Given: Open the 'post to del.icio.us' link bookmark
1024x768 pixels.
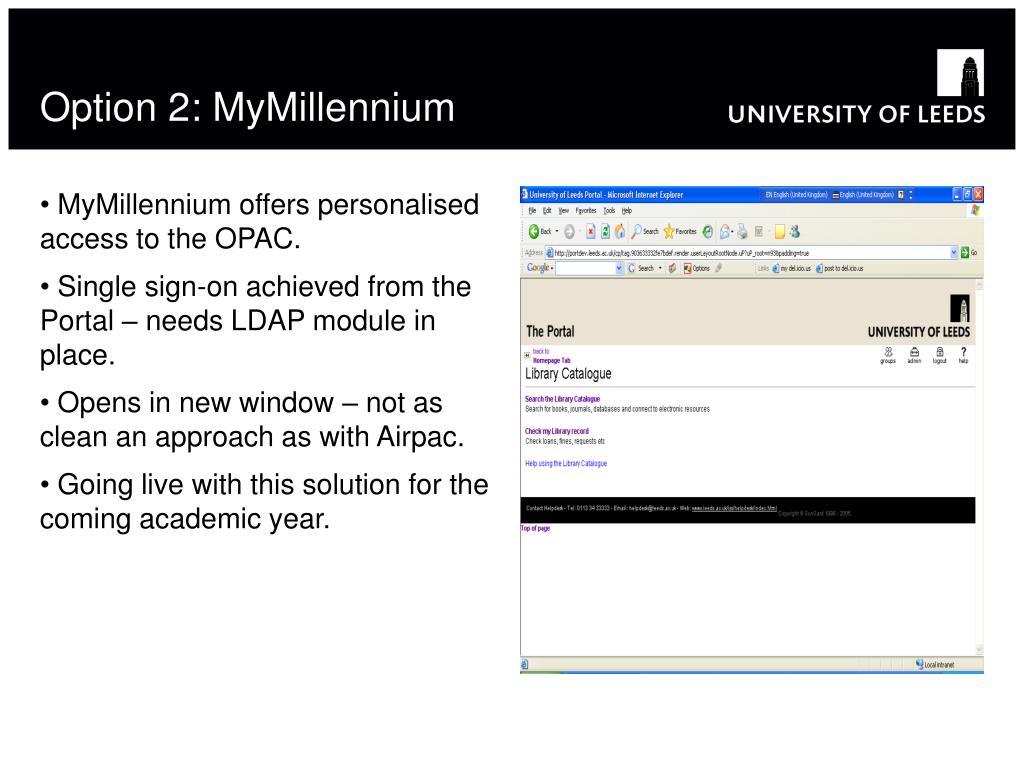Looking at the screenshot, I should coord(840,268).
